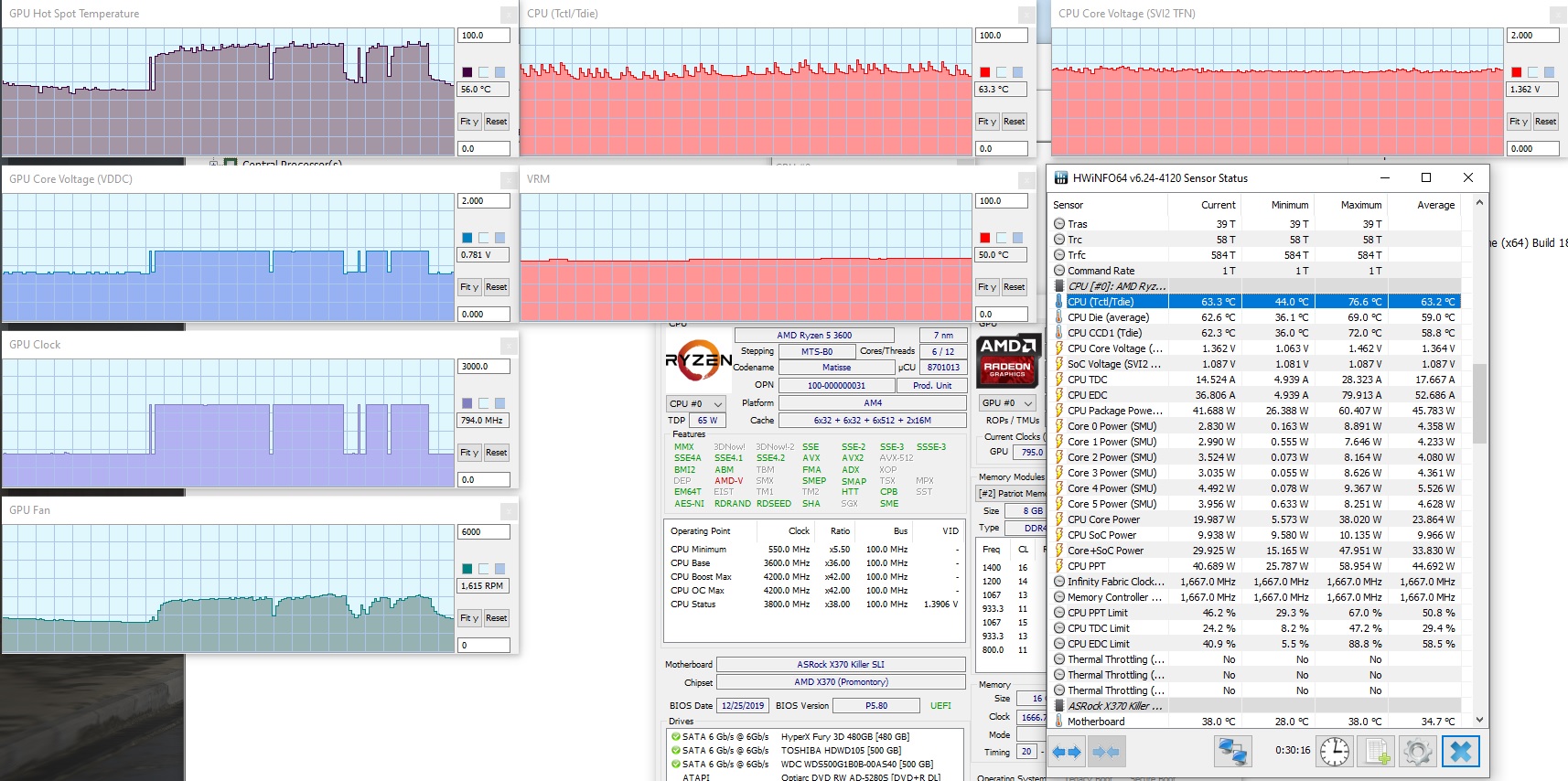This screenshot has height=781, width=1568.
Task: Click Reset in CPU Core Voltage graph
Action: click(1545, 122)
